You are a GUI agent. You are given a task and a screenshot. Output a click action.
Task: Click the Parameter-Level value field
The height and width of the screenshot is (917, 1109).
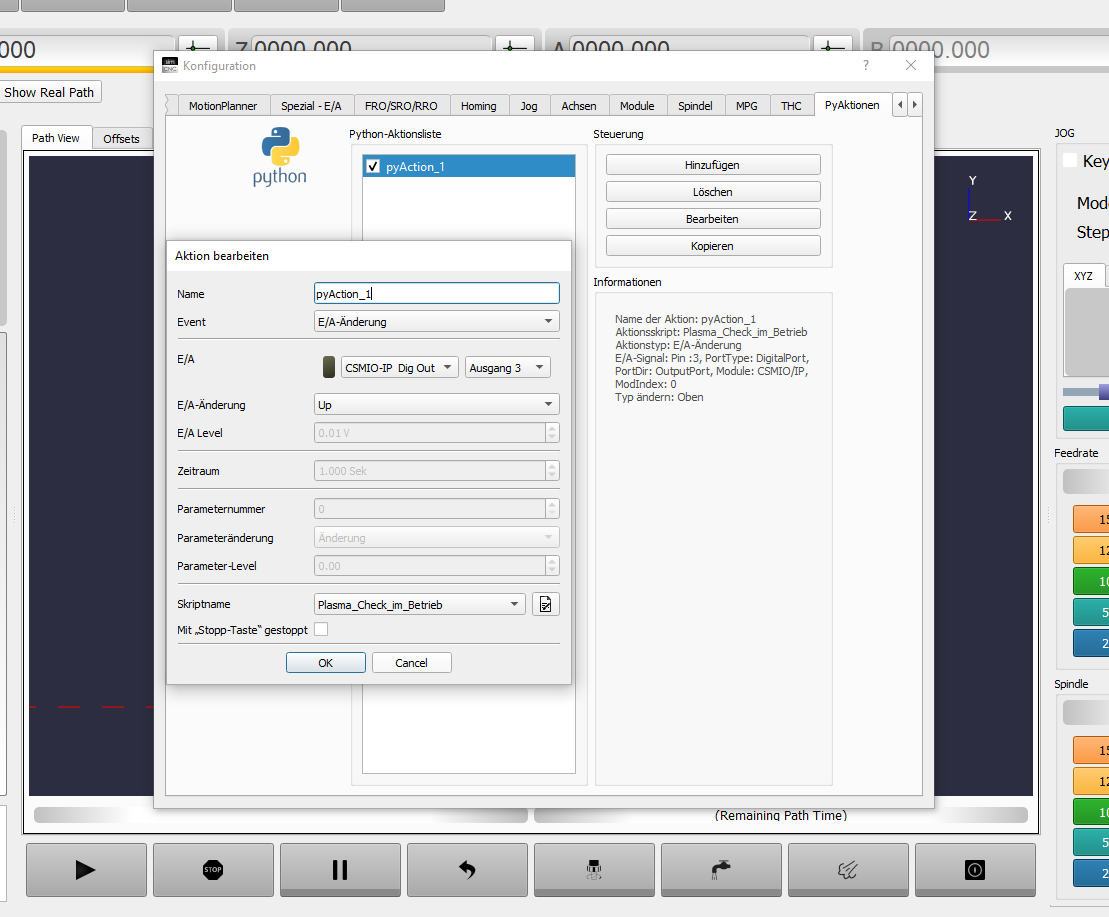coord(430,566)
